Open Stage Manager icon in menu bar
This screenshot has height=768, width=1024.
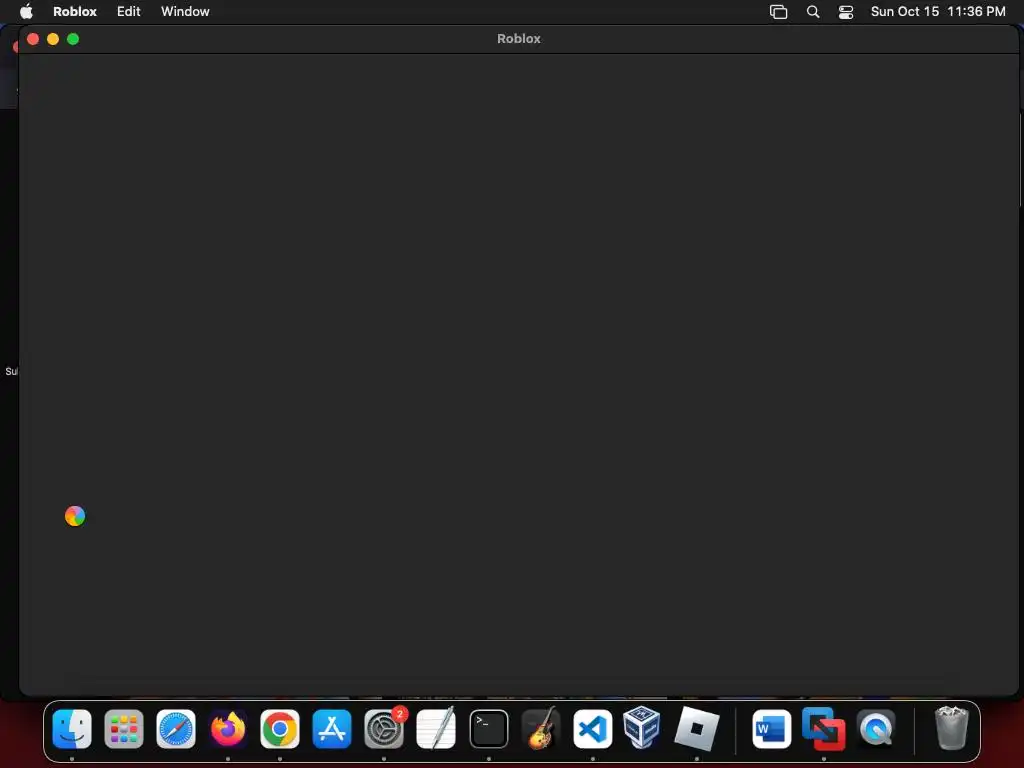[x=778, y=12]
